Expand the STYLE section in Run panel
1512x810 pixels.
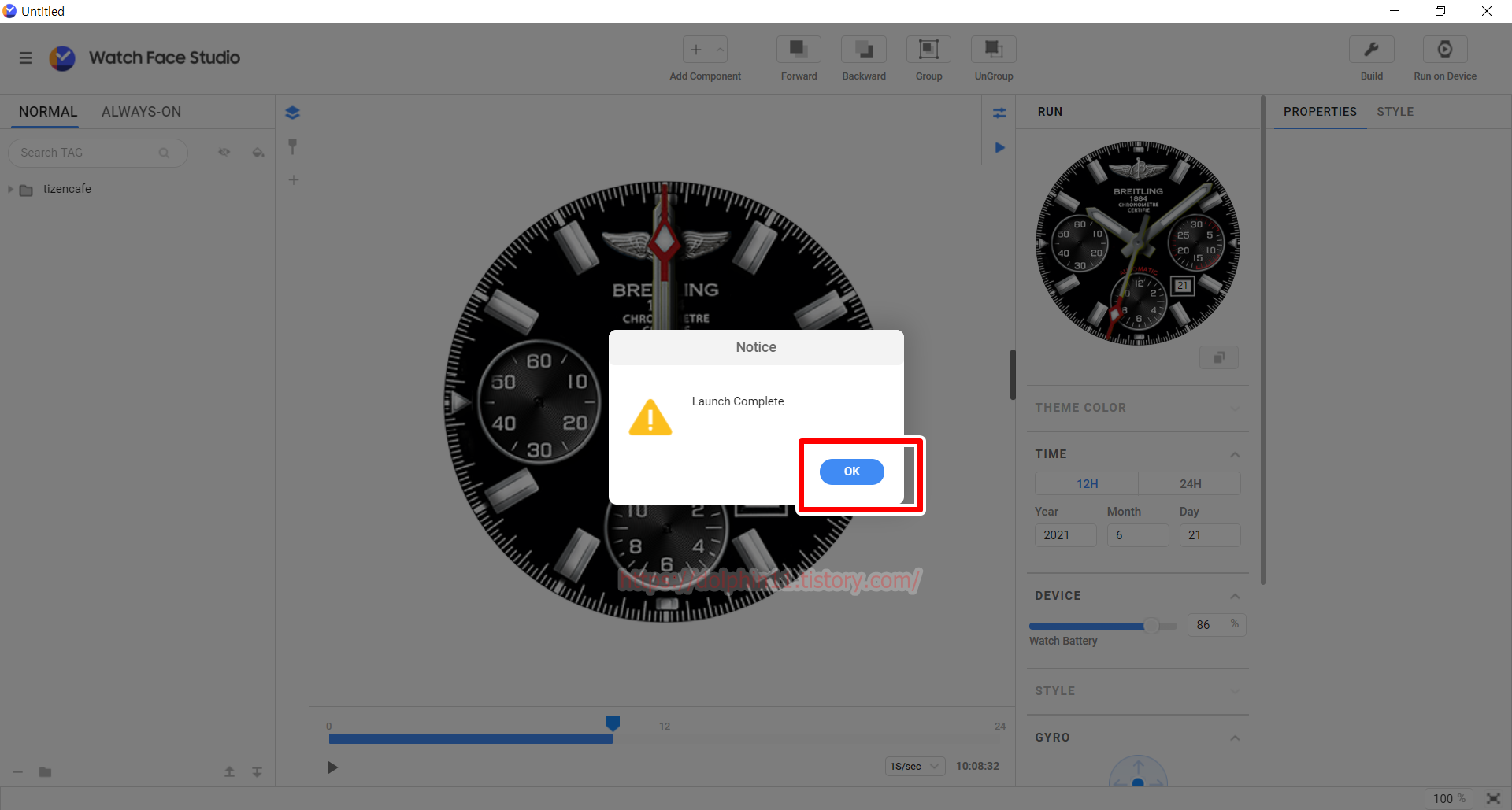tap(1235, 691)
